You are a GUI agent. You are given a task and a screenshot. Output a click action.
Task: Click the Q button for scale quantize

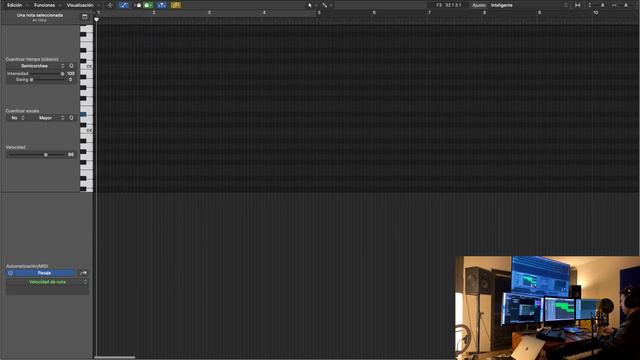click(71, 118)
